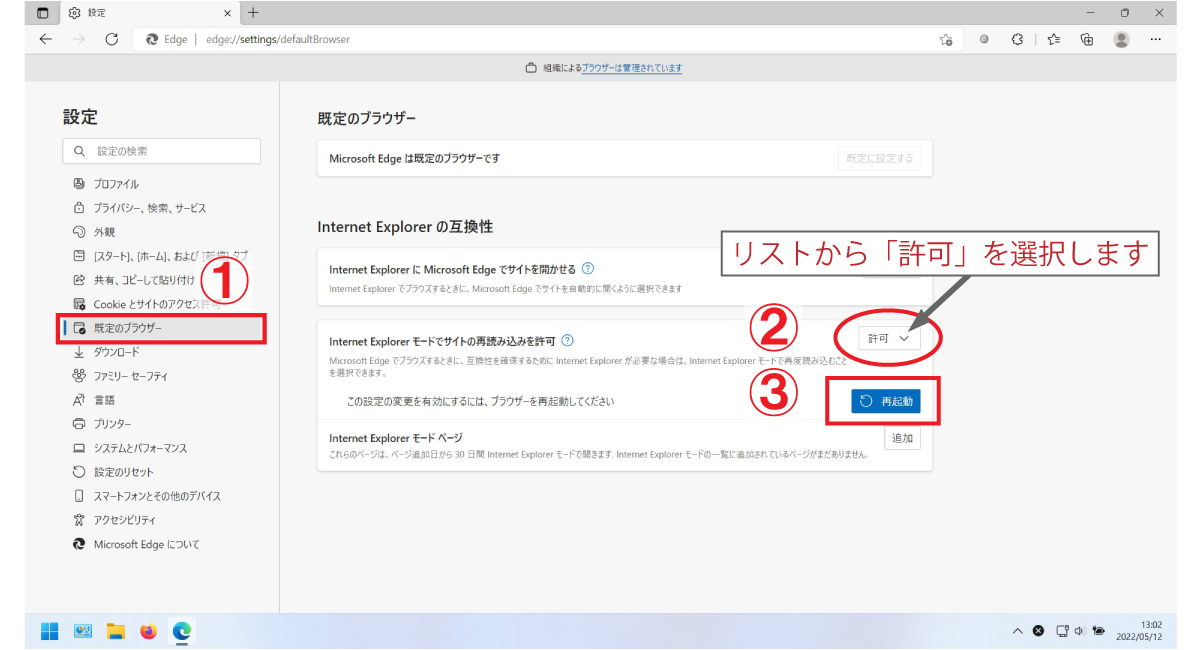Add this page to favorites star icon
Image resolution: width=1200 pixels, height=650 pixels.
pyautogui.click(x=945, y=40)
